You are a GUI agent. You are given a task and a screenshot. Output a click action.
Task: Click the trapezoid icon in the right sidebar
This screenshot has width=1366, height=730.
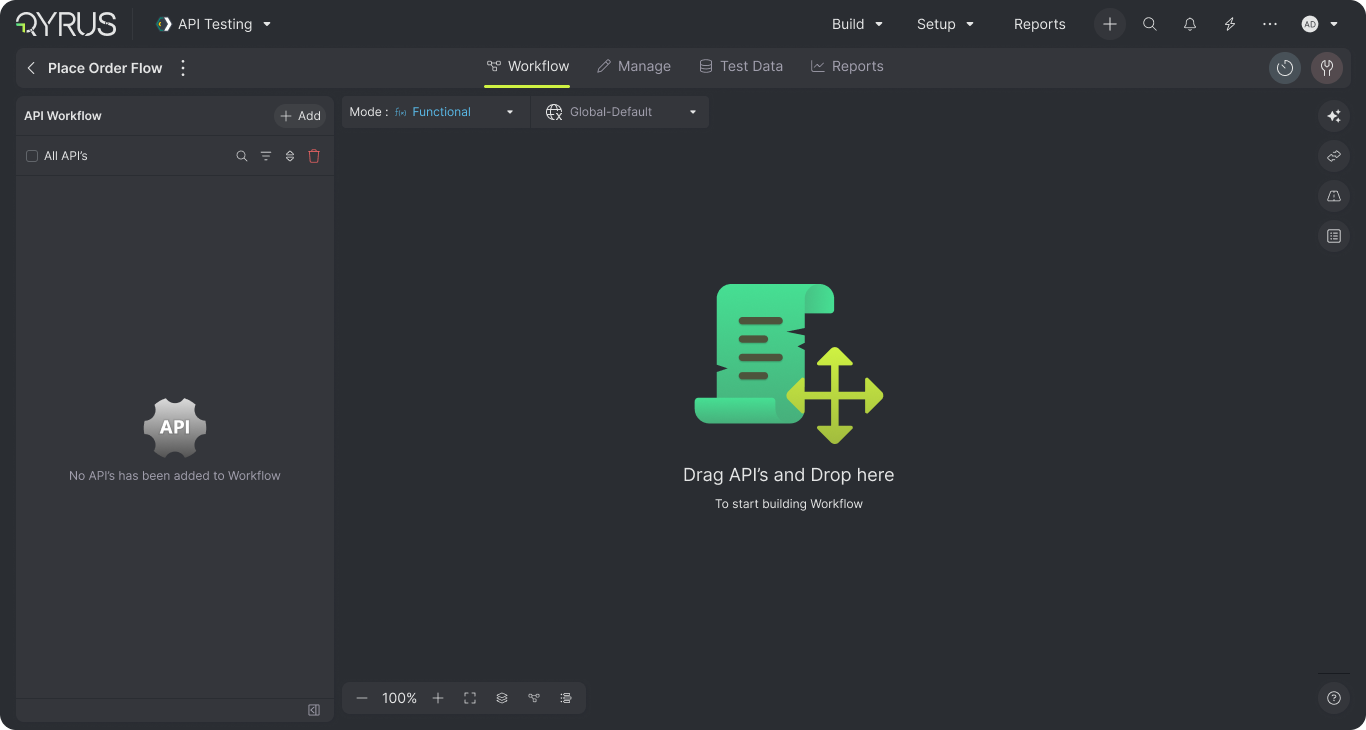[1334, 196]
